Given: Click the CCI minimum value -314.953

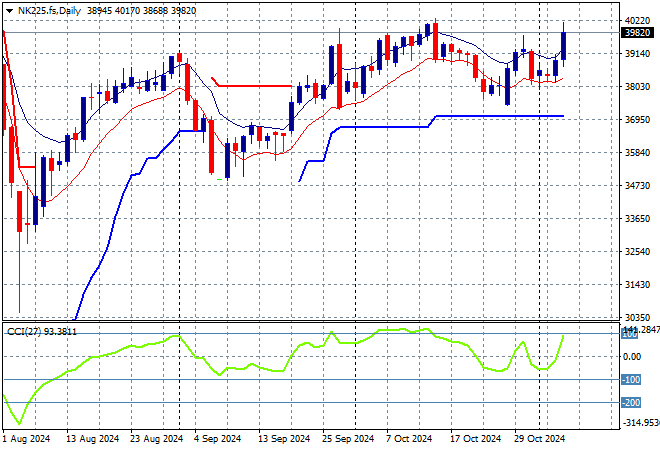Looking at the screenshot, I should (x=641, y=422).
